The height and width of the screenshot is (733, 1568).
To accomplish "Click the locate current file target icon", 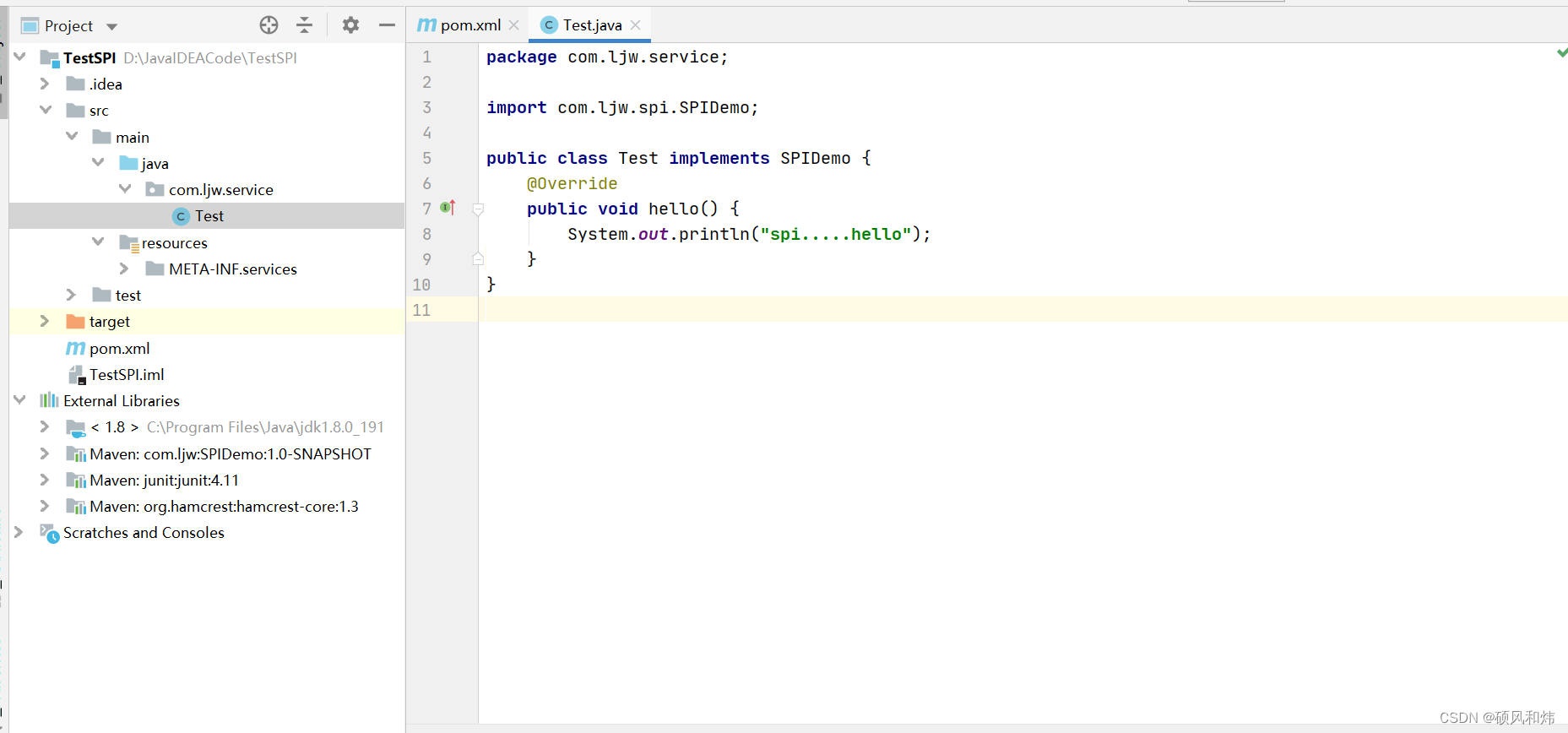I will tap(269, 25).
